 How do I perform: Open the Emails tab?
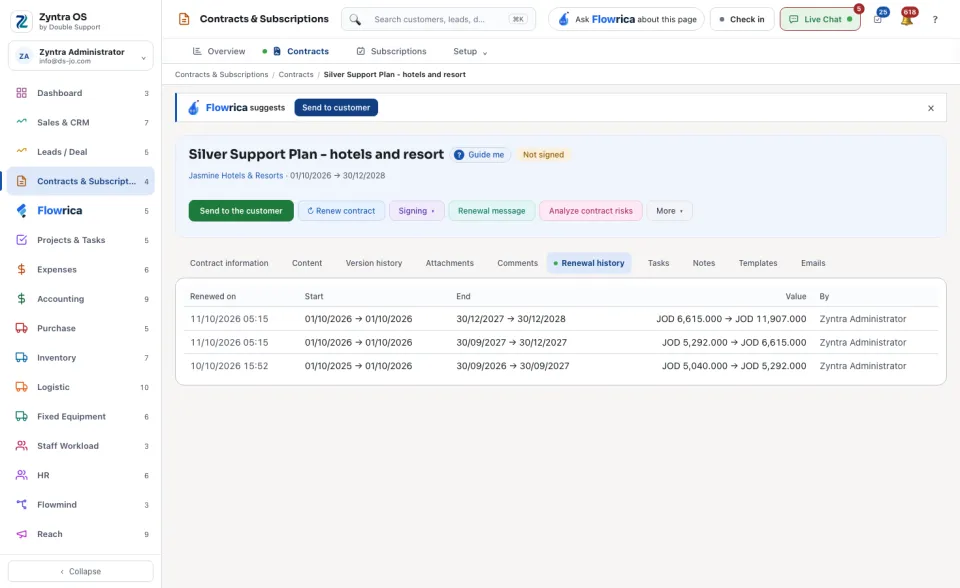coord(812,263)
